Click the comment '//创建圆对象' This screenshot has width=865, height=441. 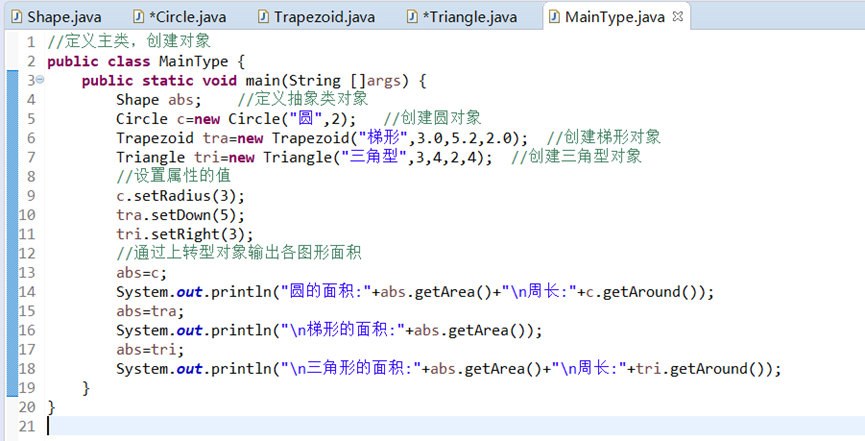(432, 118)
